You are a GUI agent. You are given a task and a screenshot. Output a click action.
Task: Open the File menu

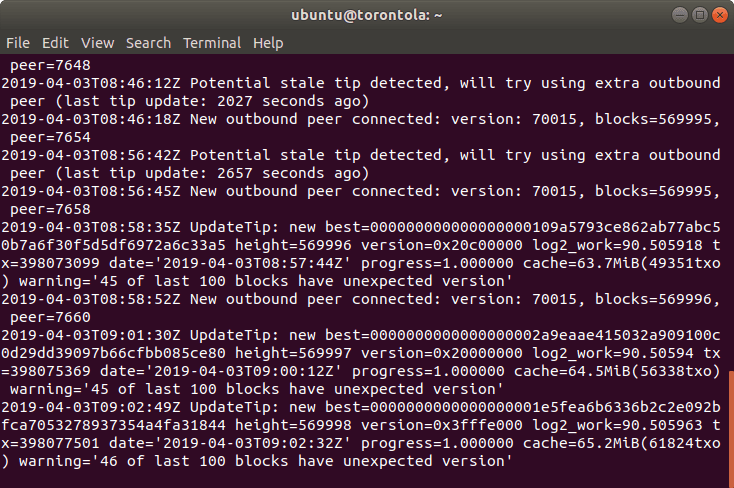(x=18, y=43)
